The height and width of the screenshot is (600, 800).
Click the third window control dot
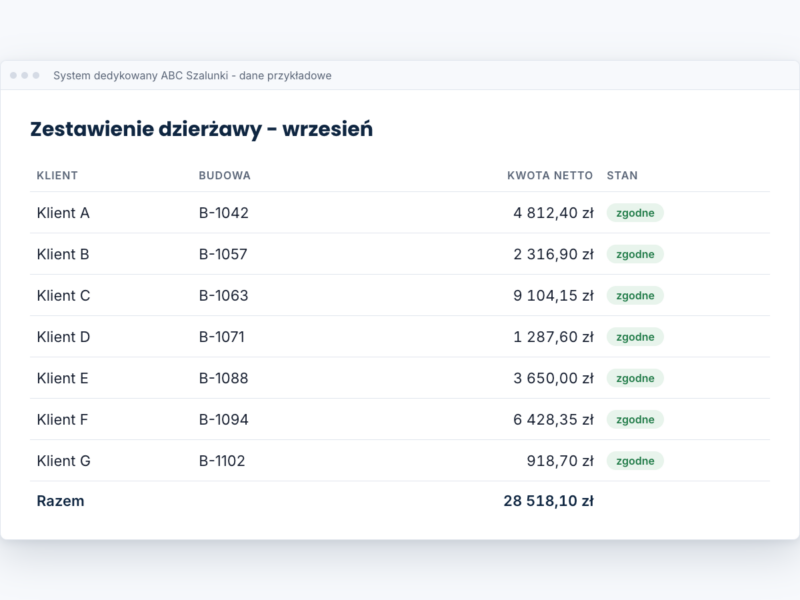[36, 76]
